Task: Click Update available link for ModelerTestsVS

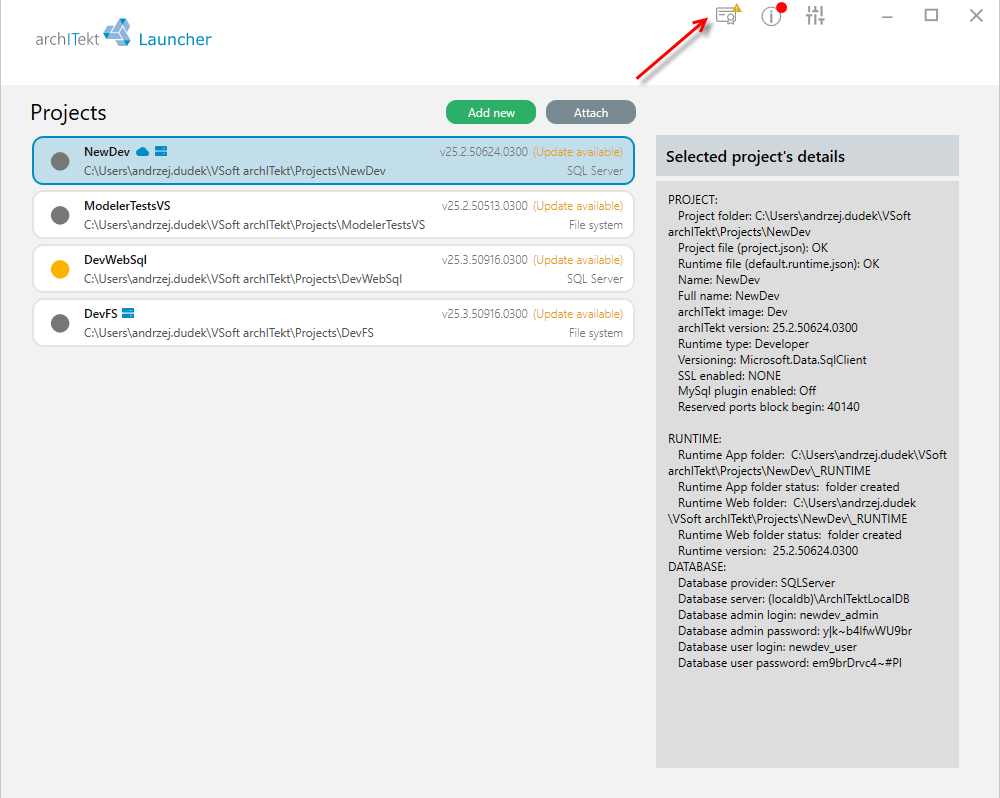Action: [x=578, y=206]
